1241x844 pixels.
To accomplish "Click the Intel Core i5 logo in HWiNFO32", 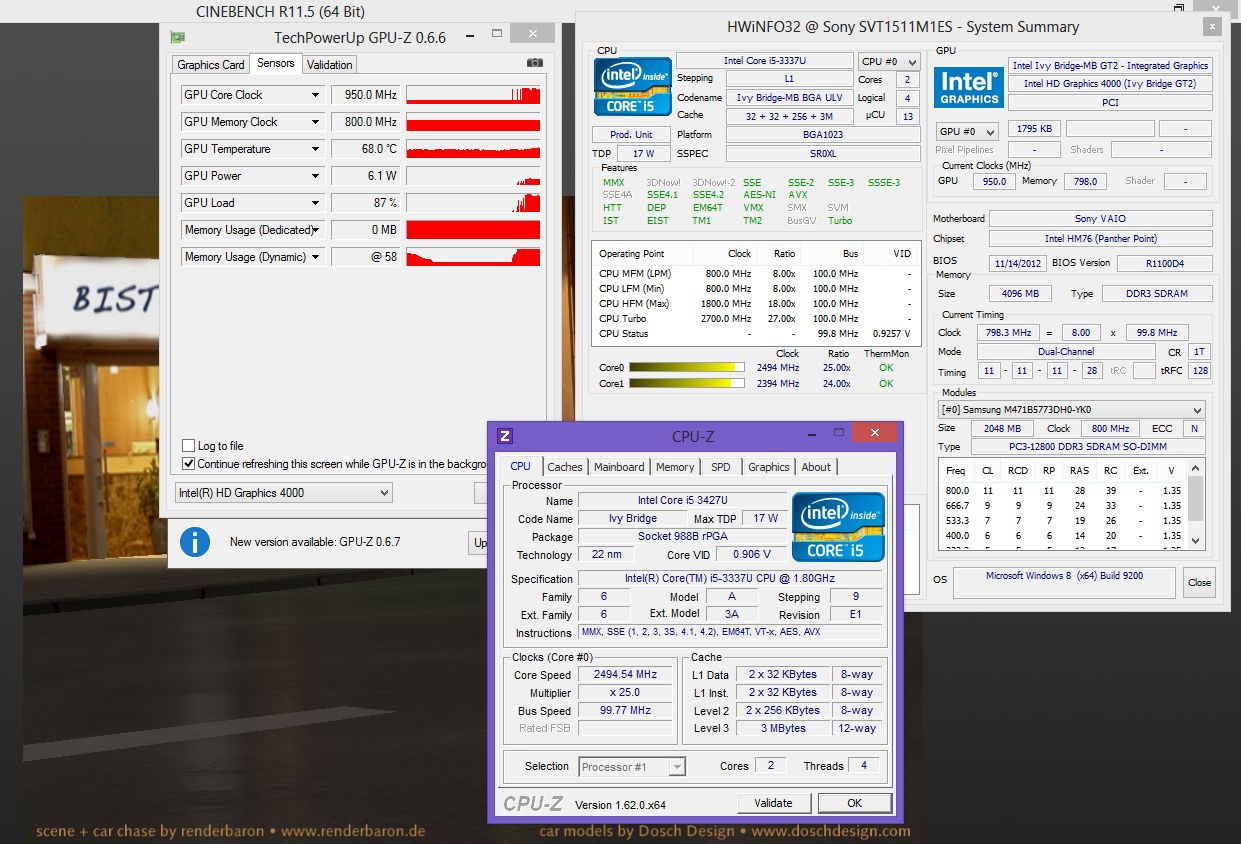I will [x=633, y=86].
